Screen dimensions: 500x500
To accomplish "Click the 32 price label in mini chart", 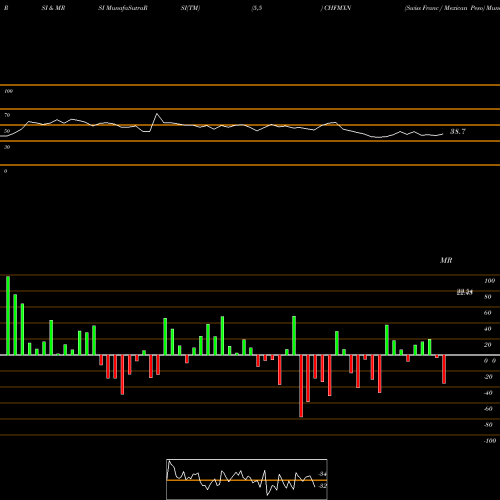I will [x=323, y=486].
